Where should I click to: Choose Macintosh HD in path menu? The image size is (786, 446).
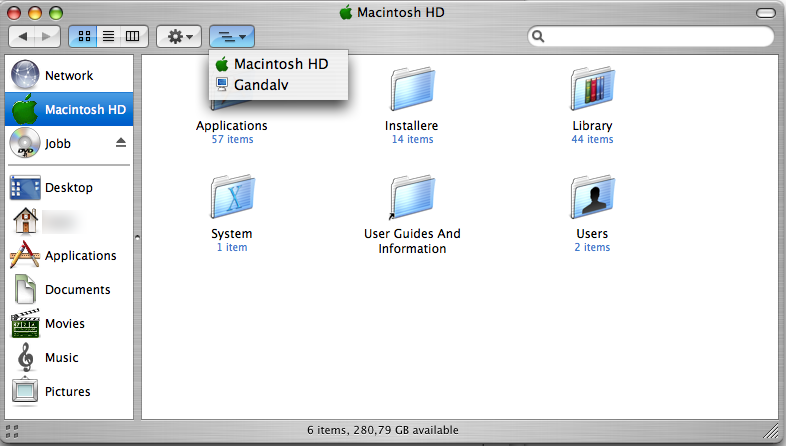(278, 64)
